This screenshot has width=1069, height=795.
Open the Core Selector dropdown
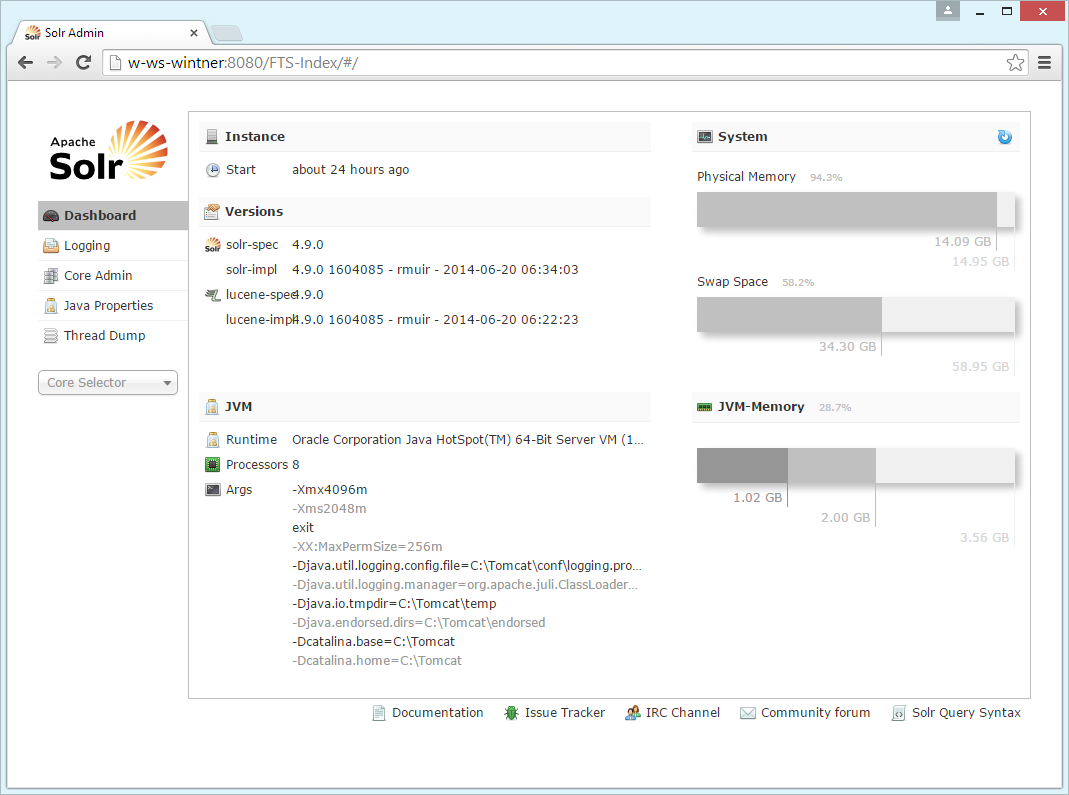pos(108,383)
